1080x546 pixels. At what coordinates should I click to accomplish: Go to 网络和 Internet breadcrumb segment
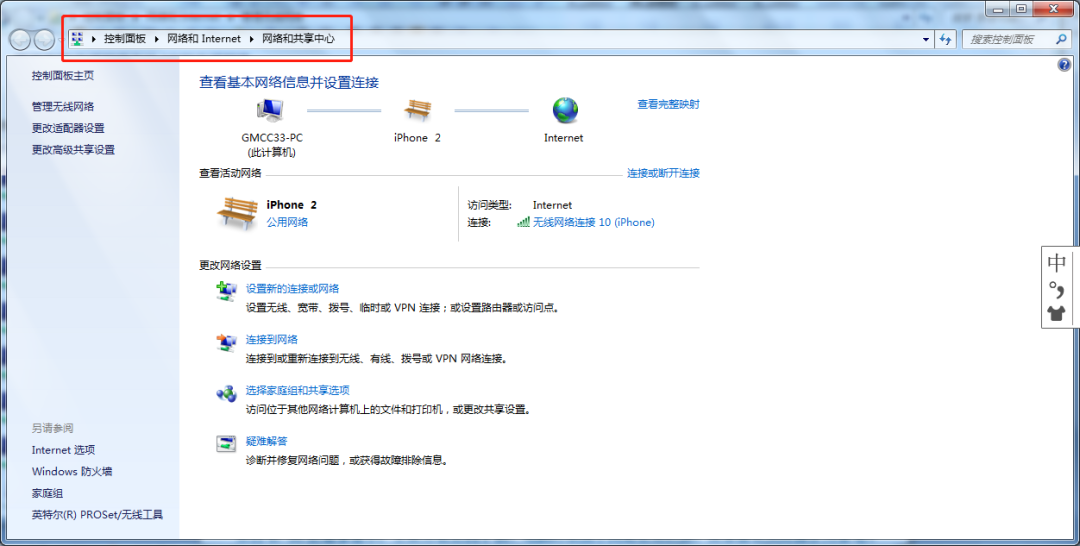204,39
